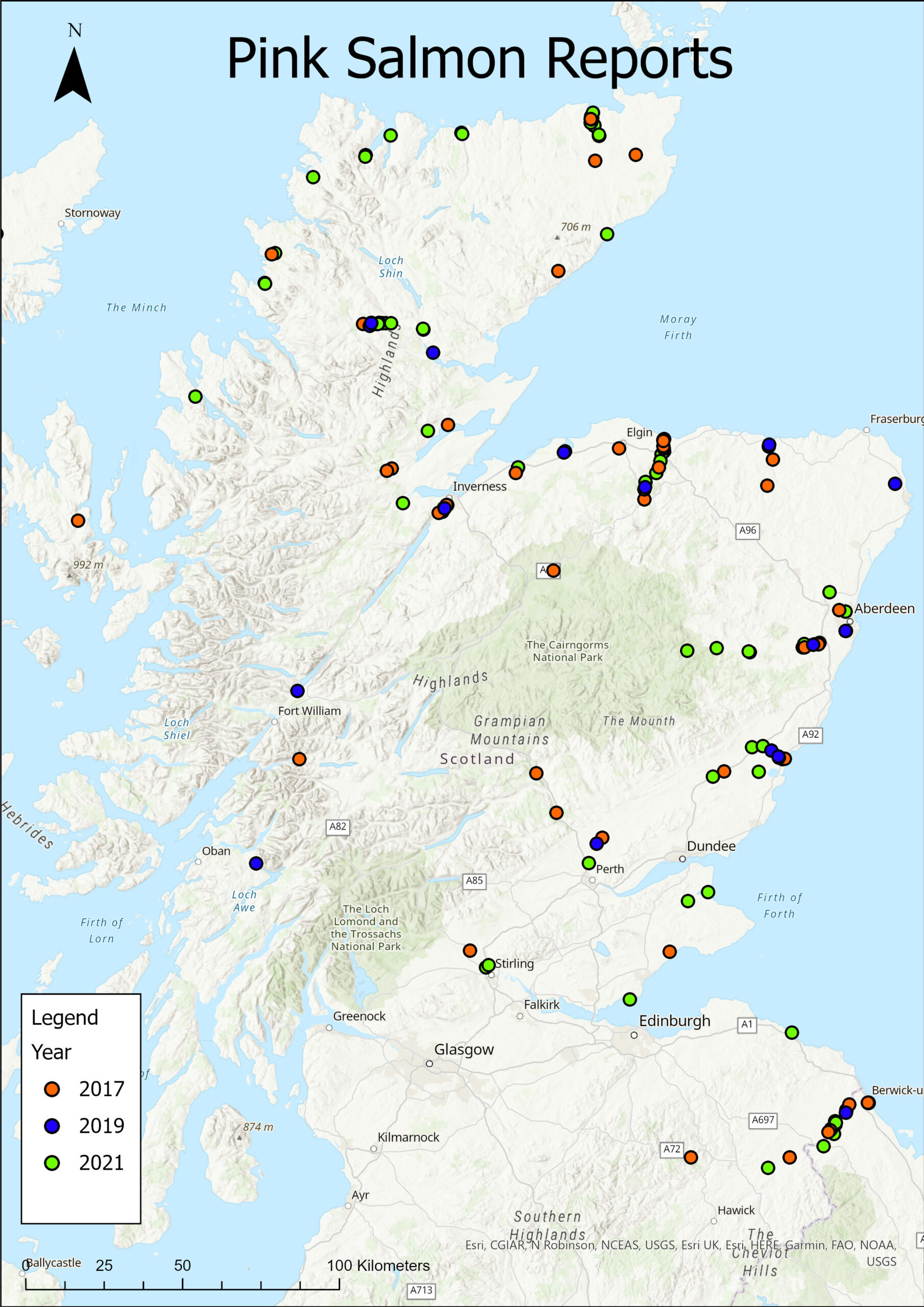Image resolution: width=924 pixels, height=1307 pixels.
Task: Click the A697 road shield
Action: [762, 1120]
